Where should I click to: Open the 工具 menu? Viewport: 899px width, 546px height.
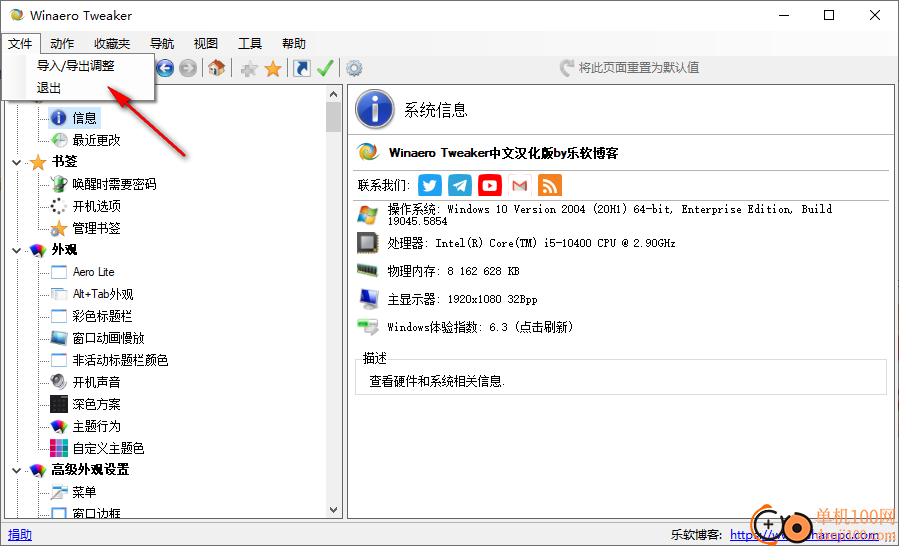pyautogui.click(x=250, y=44)
